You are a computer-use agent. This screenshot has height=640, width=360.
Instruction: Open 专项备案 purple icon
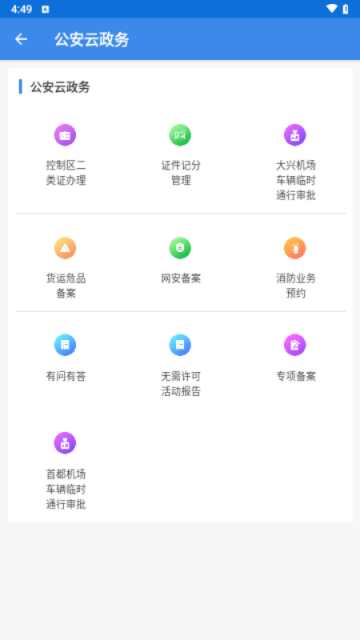[295, 345]
